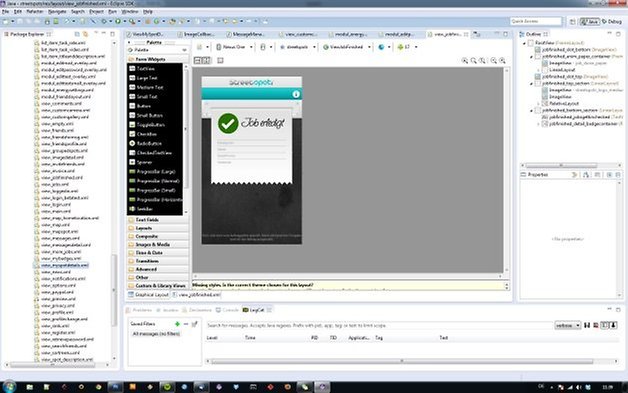Pick the CheckedTextView palette widget
628x393 pixels.
(155, 153)
